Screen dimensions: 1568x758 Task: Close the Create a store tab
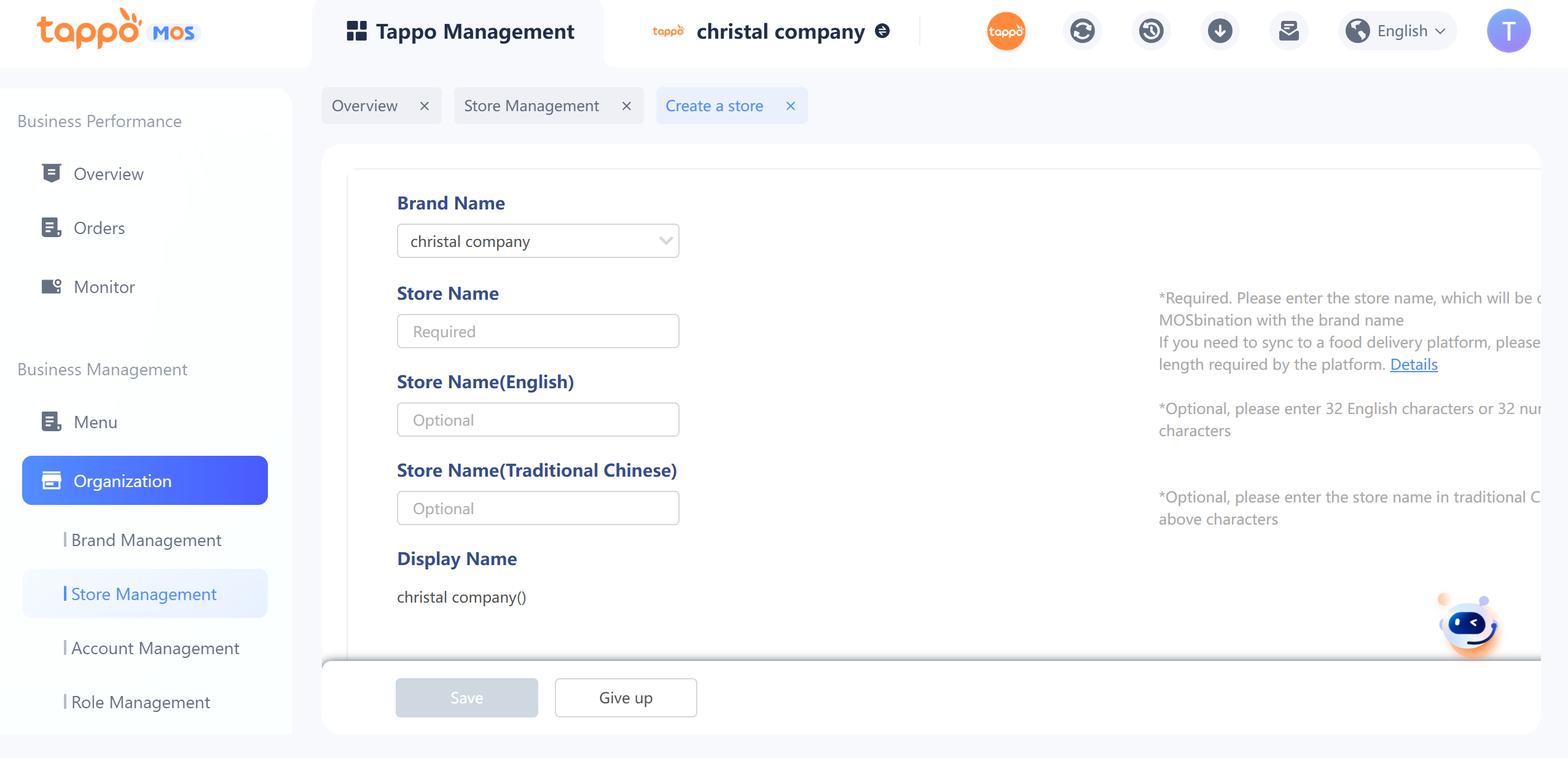click(x=791, y=106)
